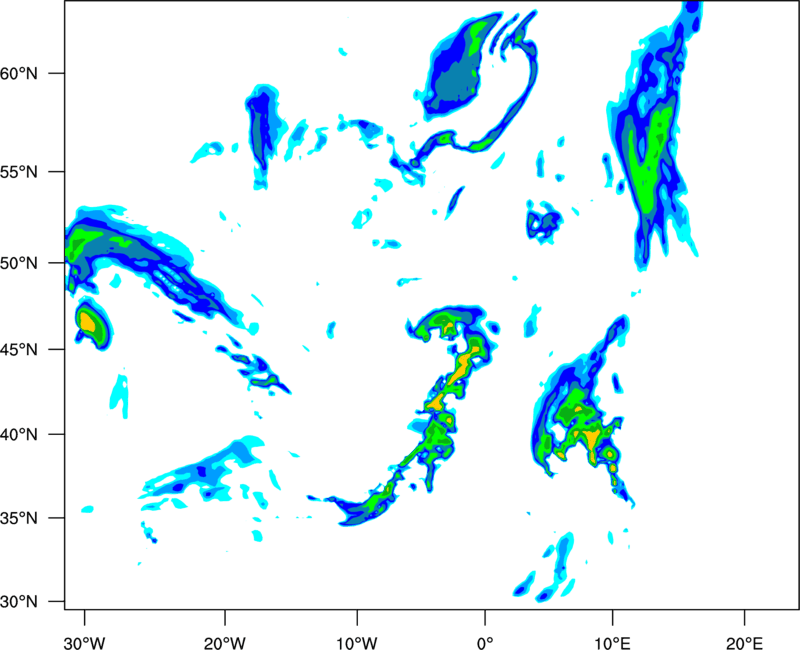Image resolution: width=800 pixels, height=650 pixels.
Task: Click the 20°E longitude label
Action: (x=744, y=643)
